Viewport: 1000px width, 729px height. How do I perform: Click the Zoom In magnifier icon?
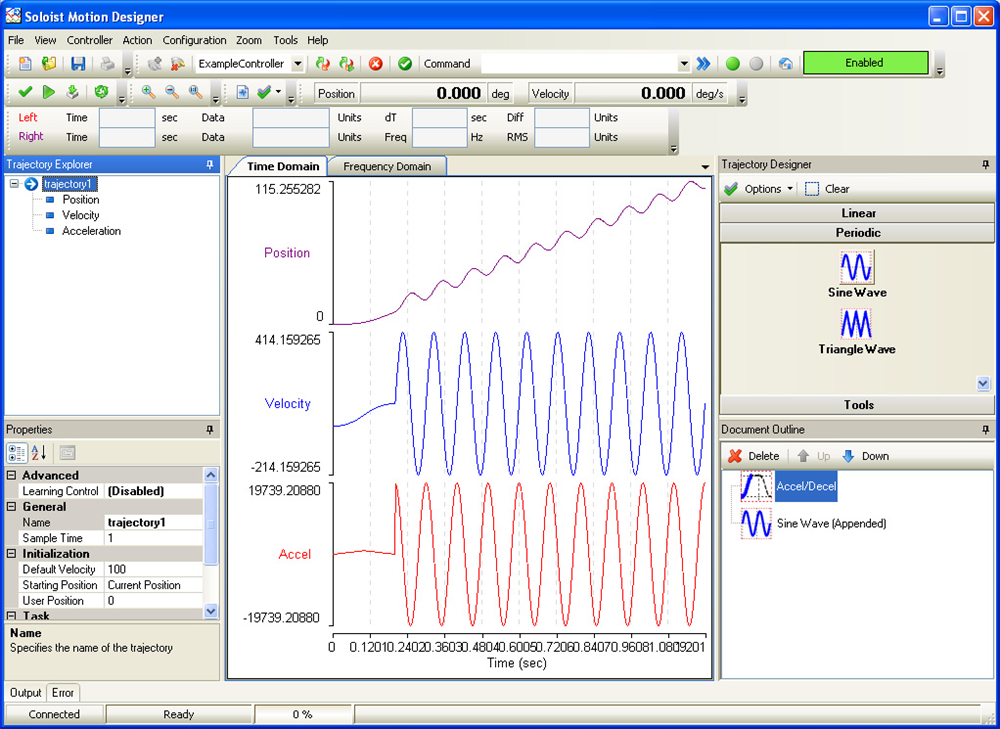(149, 92)
